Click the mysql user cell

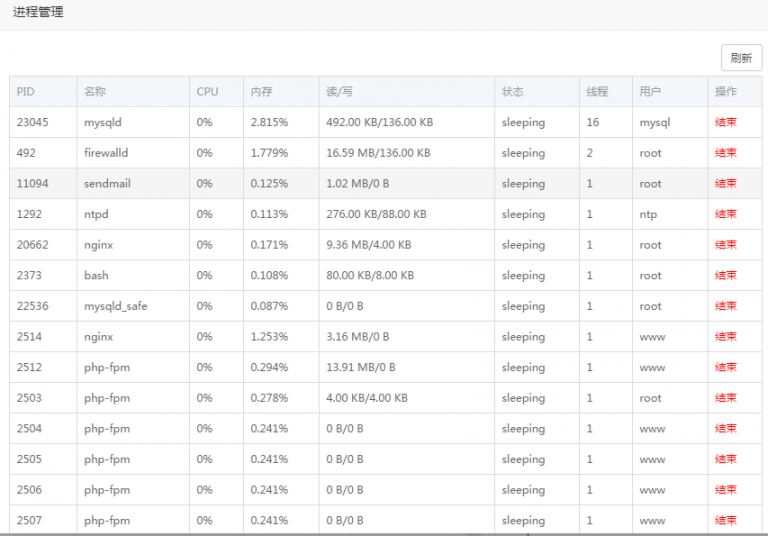coord(670,122)
